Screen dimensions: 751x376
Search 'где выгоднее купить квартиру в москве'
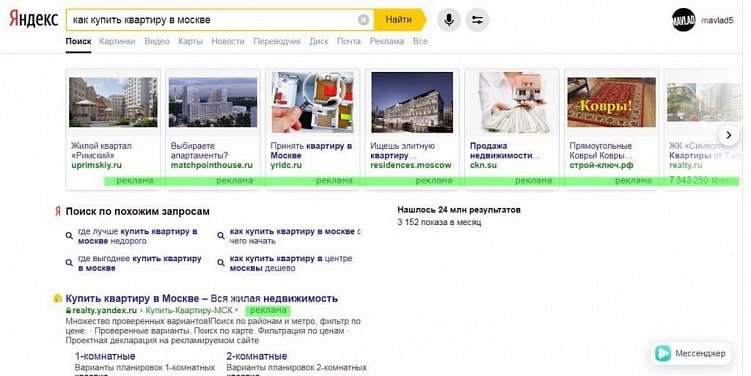[139, 263]
